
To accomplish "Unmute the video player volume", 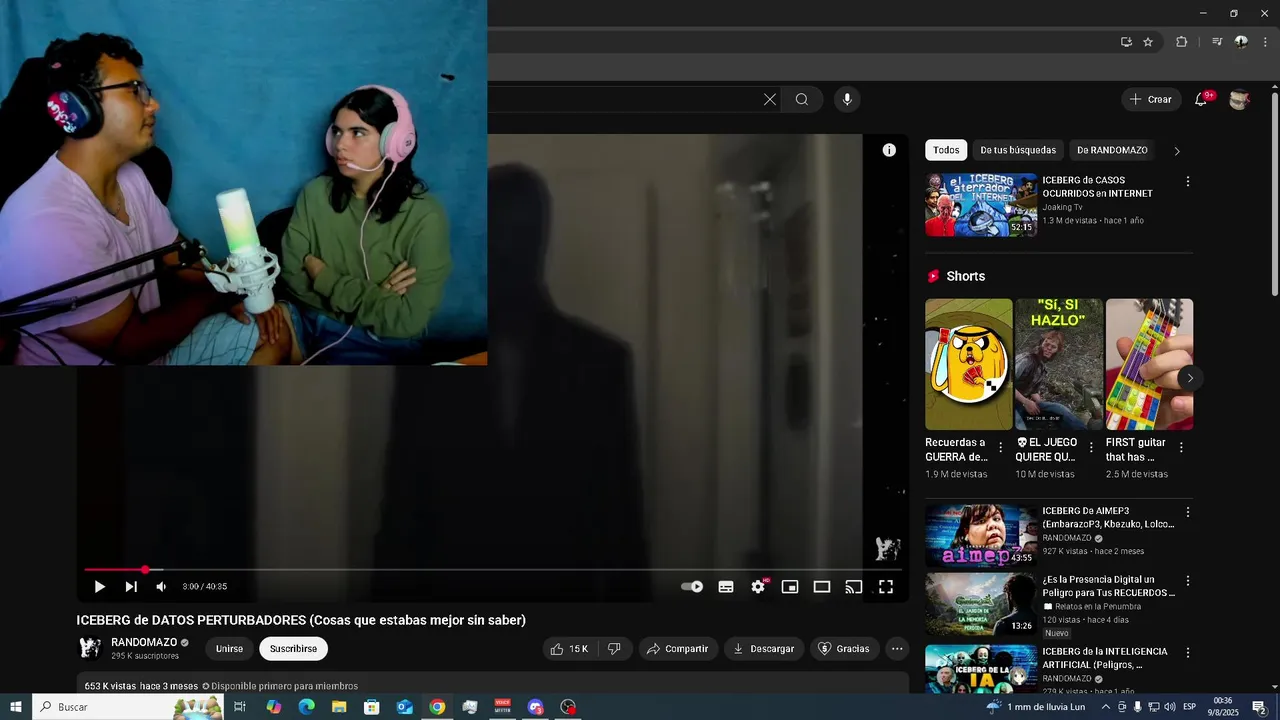I will click(x=161, y=587).
